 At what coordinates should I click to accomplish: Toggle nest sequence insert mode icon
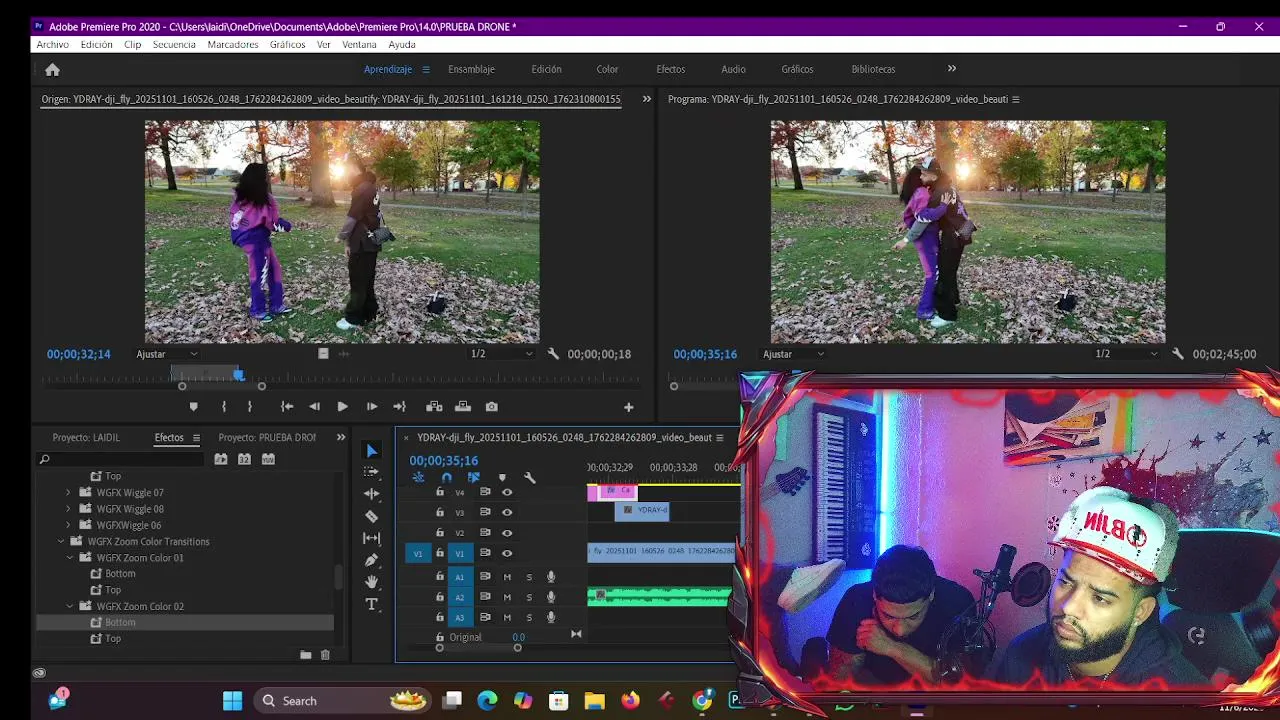tap(418, 478)
